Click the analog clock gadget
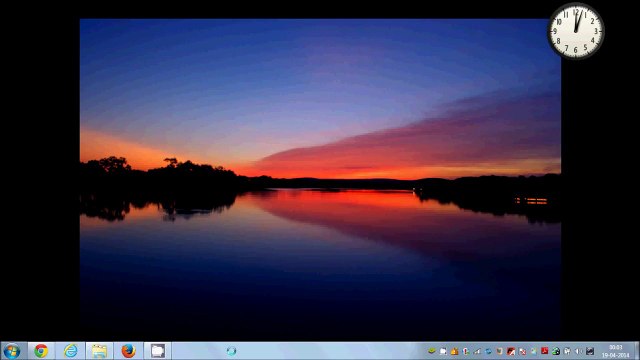Image resolution: width=640 pixels, height=360 pixels. 576,31
